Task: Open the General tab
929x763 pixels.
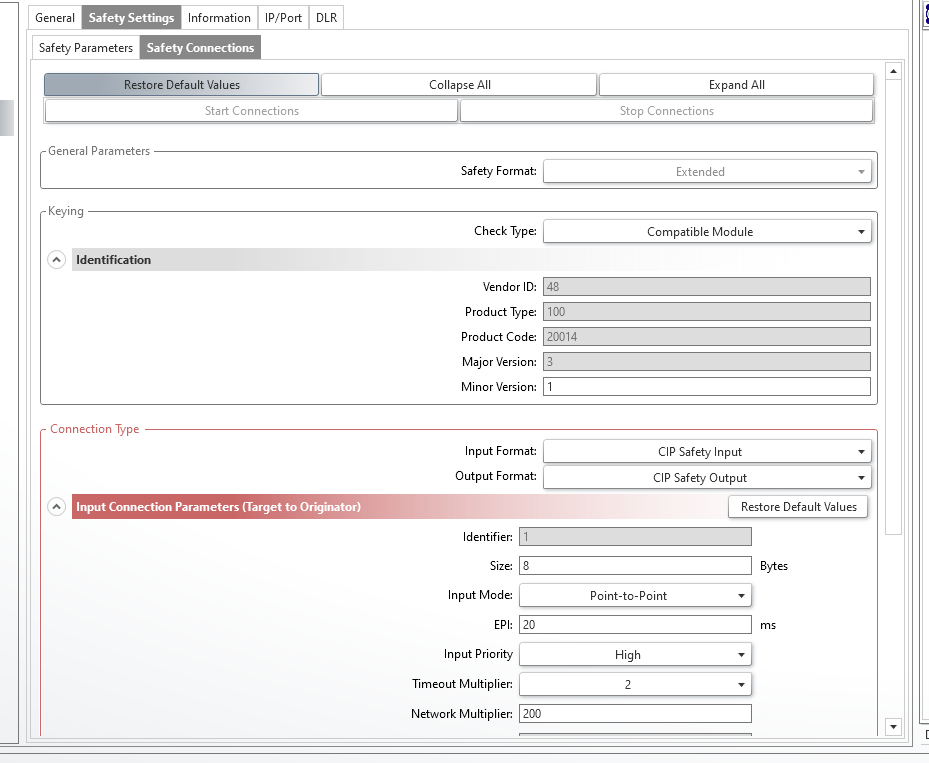Action: 55,18
